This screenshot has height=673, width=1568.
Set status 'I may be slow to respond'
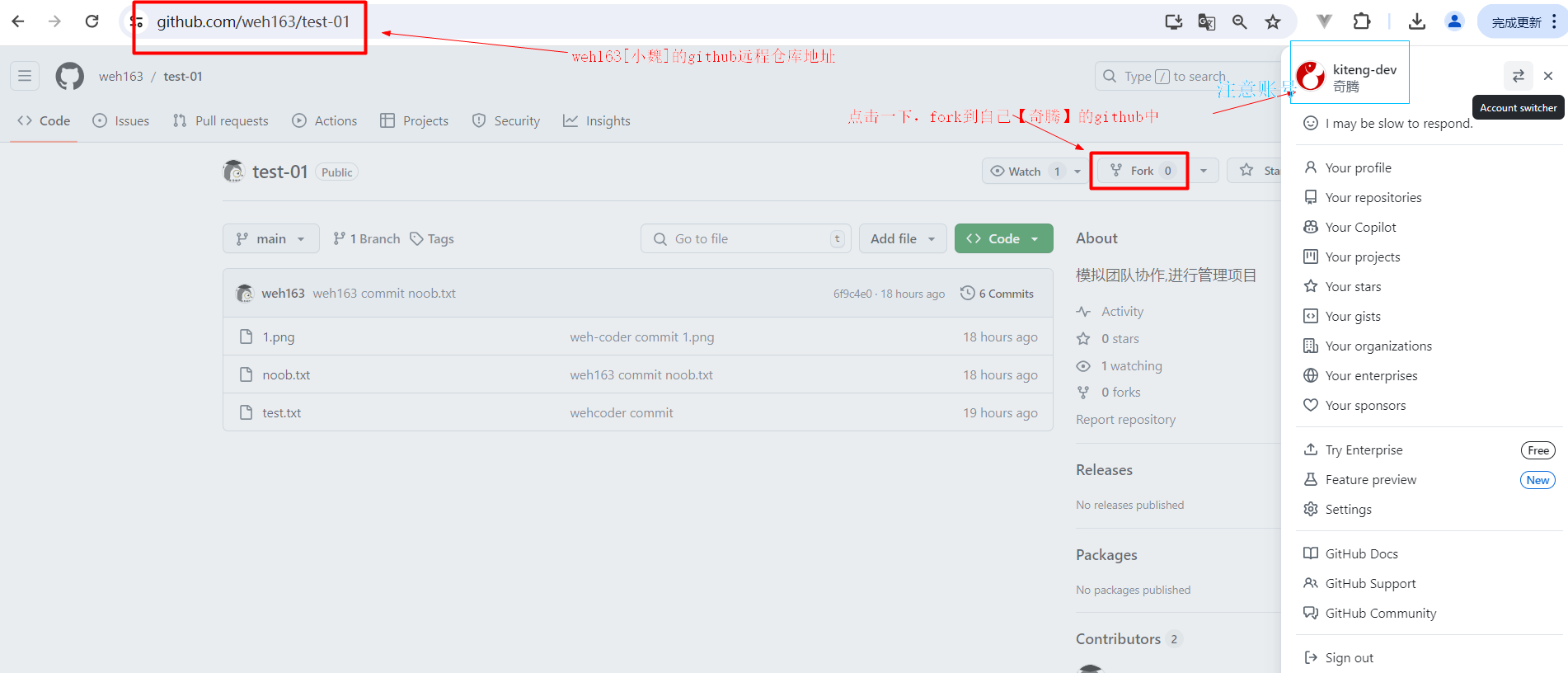point(1388,123)
